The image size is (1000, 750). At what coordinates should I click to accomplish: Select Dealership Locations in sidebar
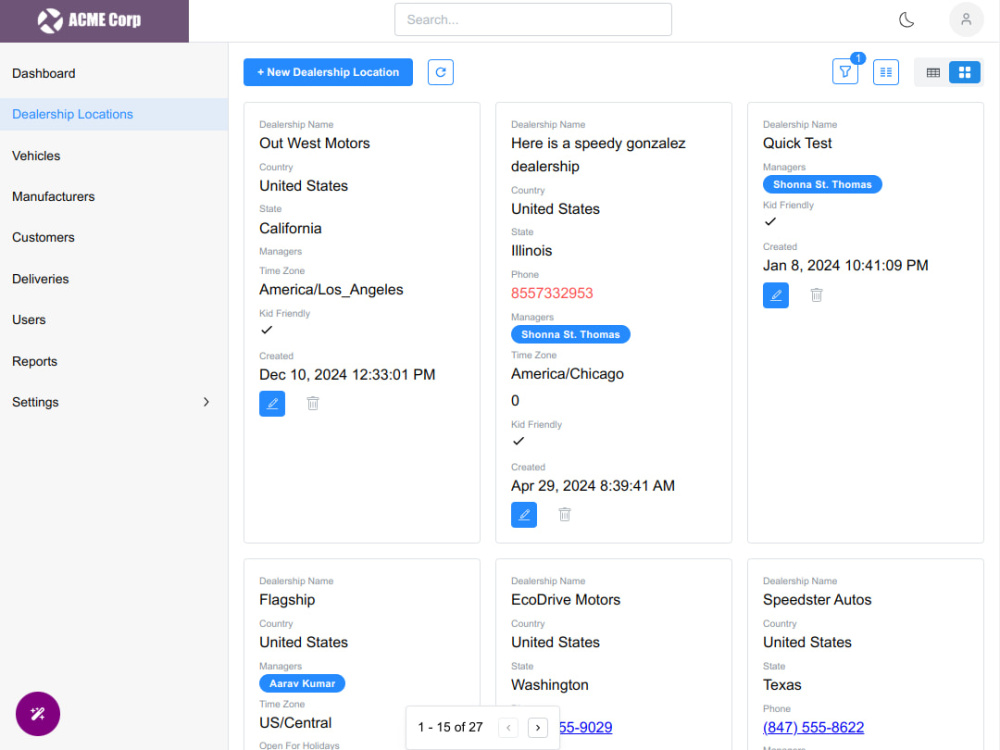[x=114, y=114]
